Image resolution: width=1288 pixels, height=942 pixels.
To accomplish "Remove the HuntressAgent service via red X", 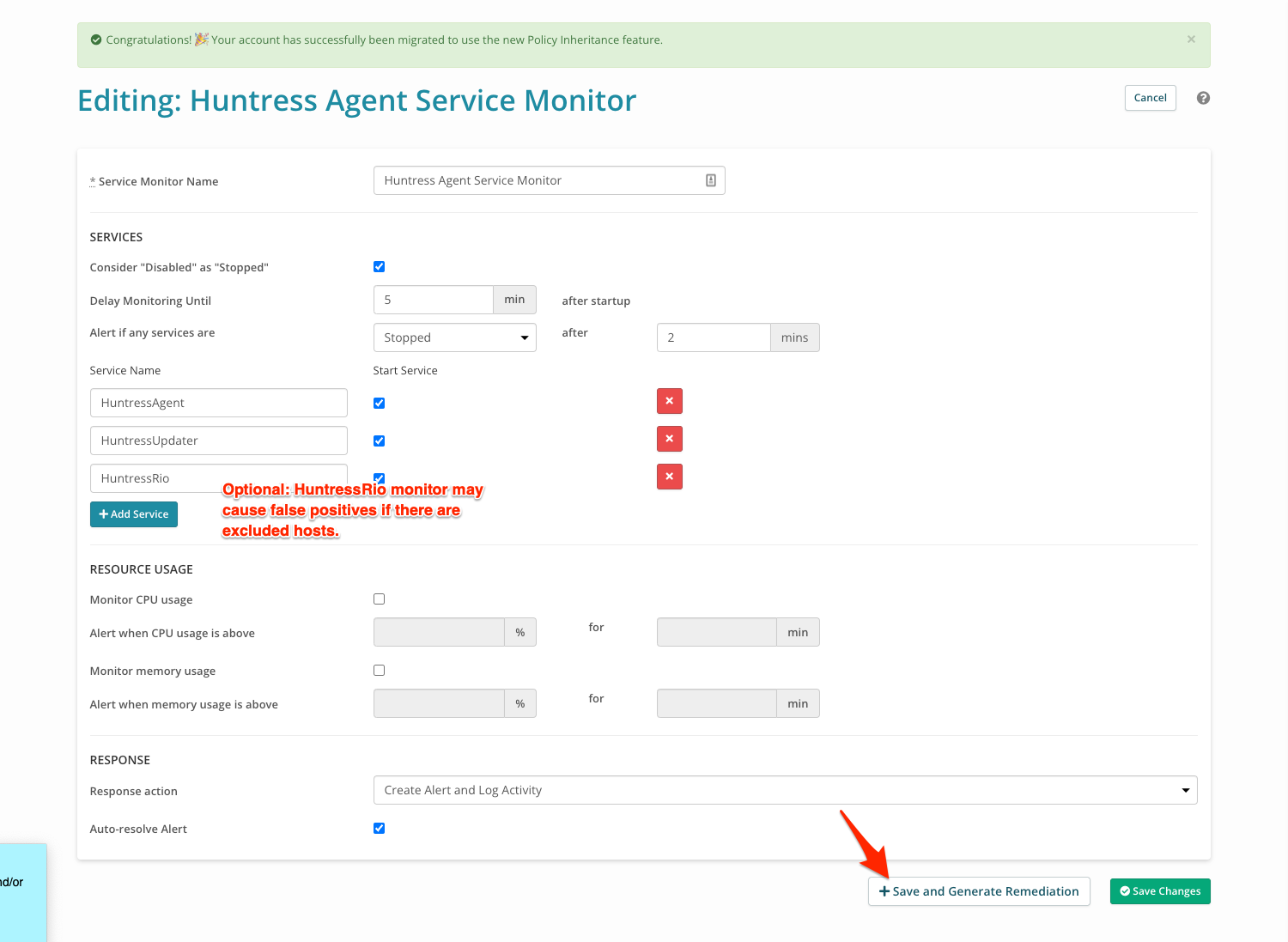I will tap(670, 401).
